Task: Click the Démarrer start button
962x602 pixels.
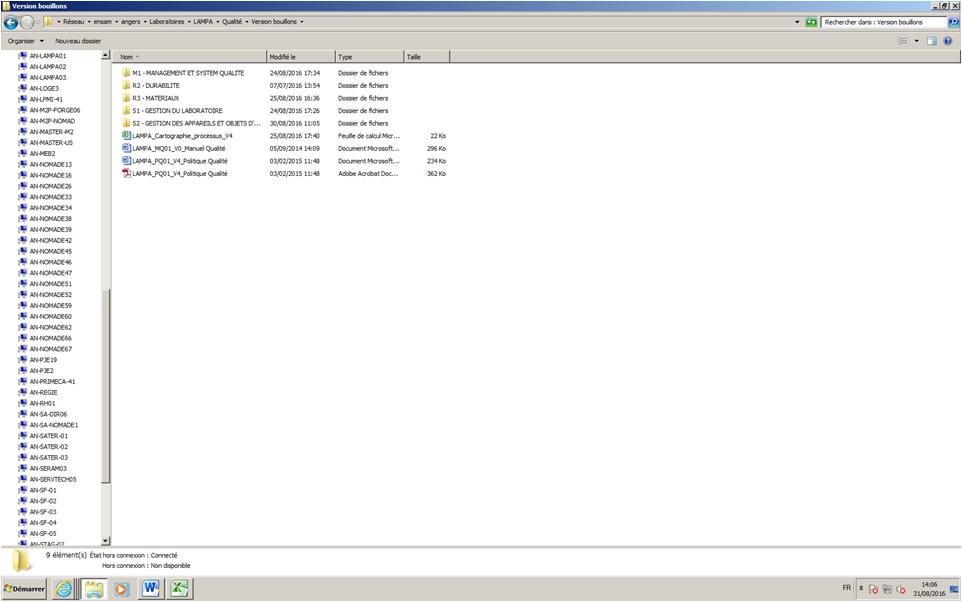Action: [25, 589]
